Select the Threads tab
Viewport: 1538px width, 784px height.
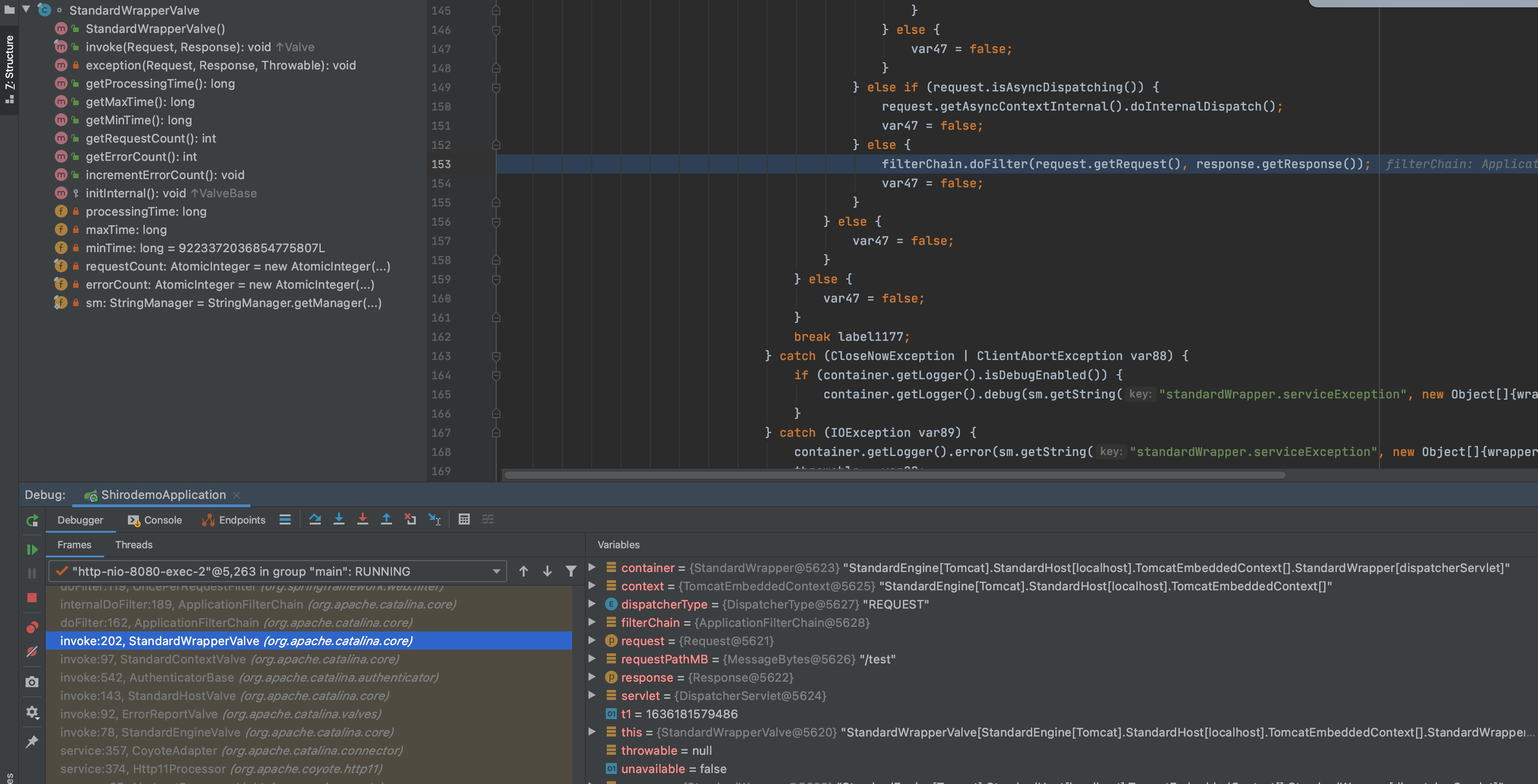point(134,545)
